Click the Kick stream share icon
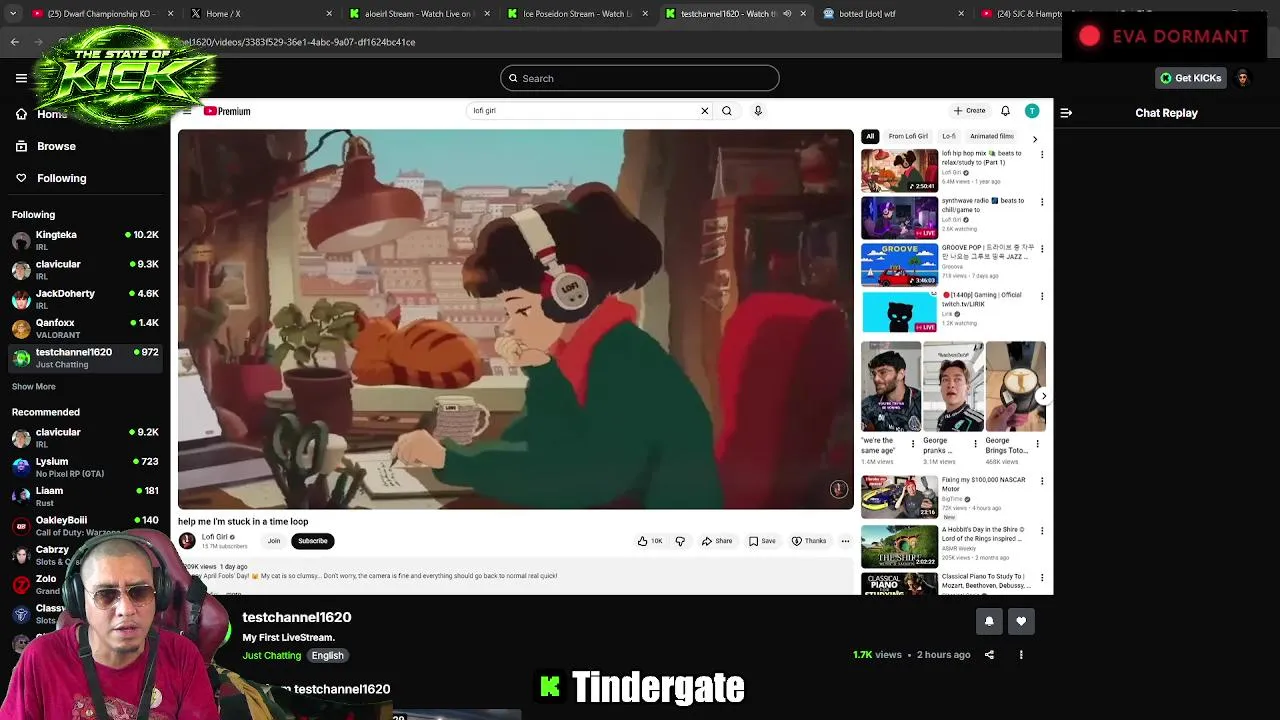1280x720 pixels. (989, 655)
